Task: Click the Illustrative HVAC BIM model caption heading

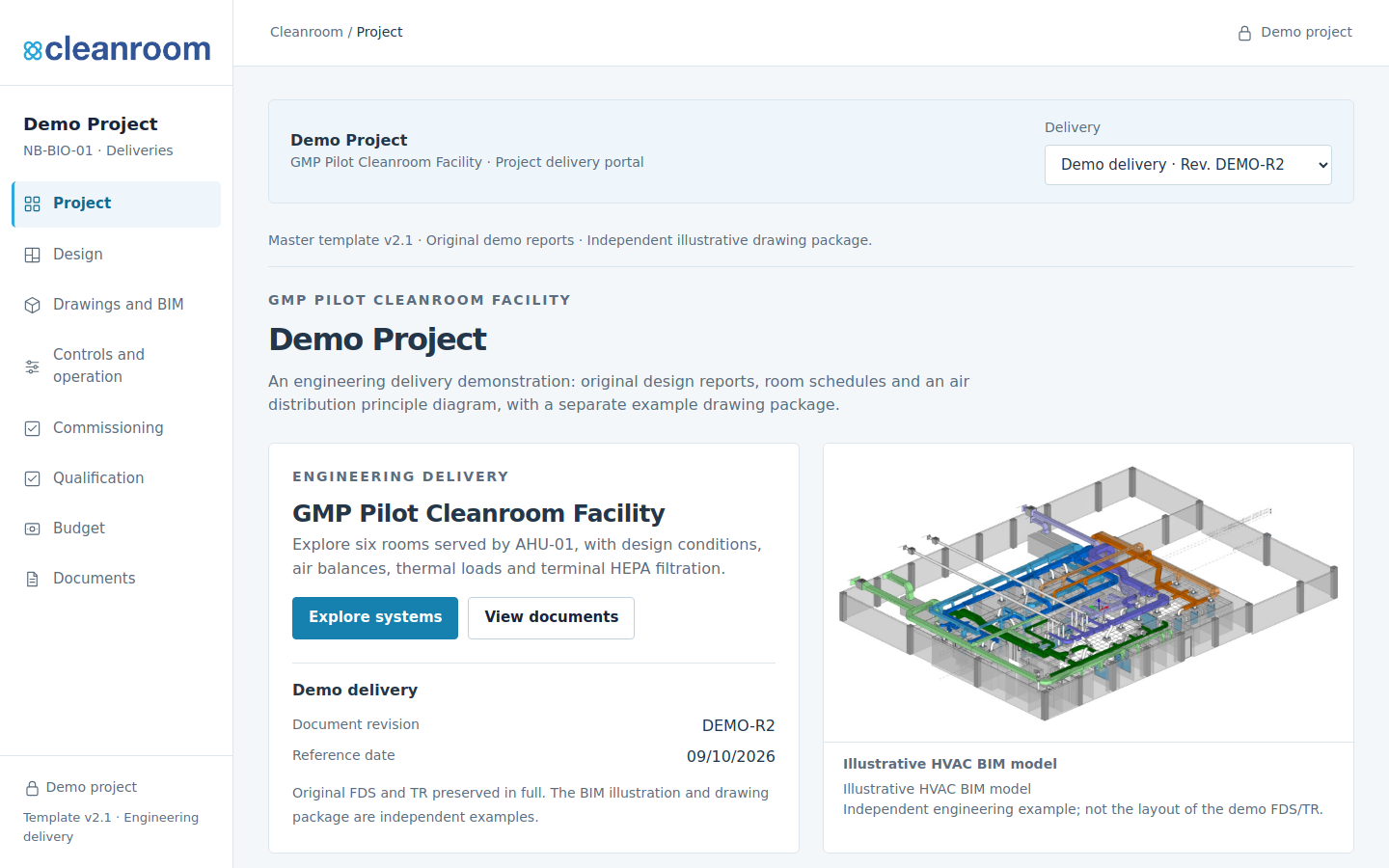Action: pos(950,764)
